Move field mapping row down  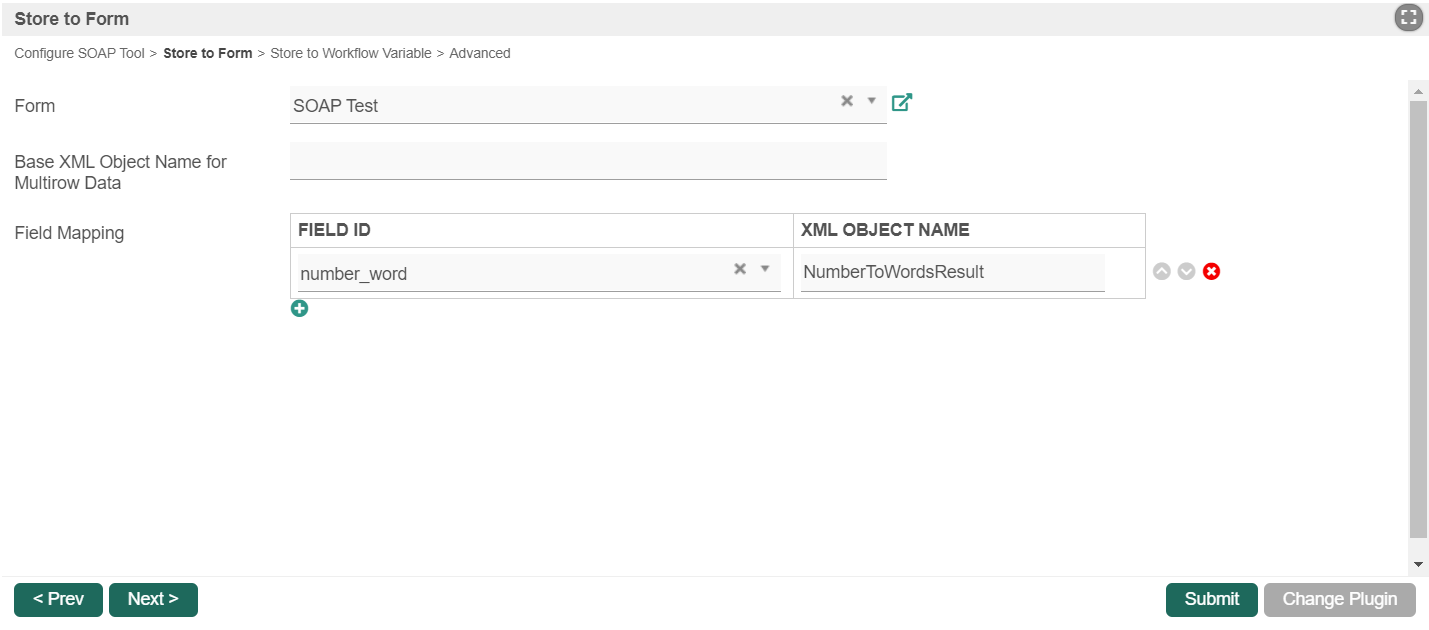coord(1186,272)
